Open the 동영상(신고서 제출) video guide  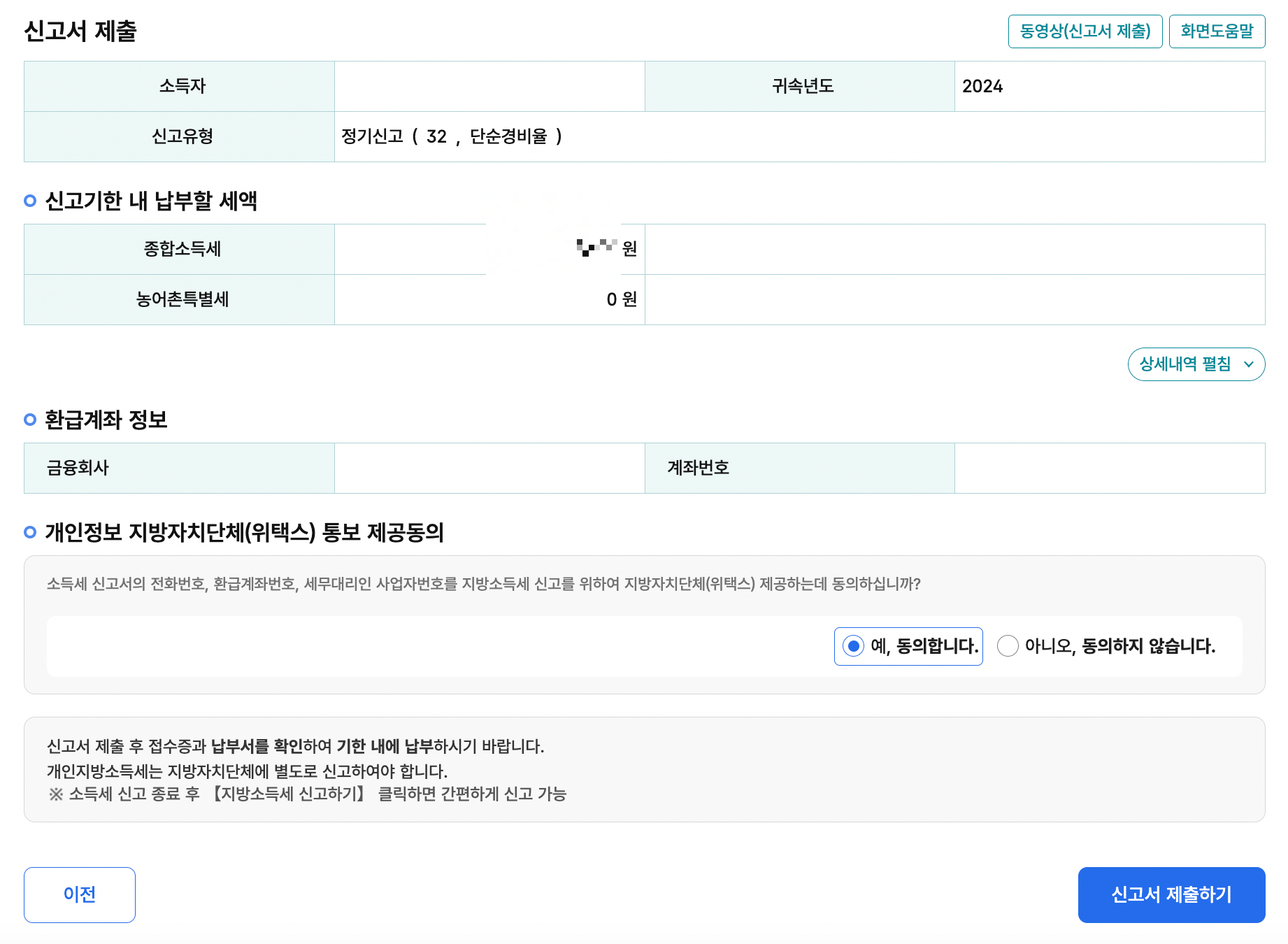coord(1085,31)
